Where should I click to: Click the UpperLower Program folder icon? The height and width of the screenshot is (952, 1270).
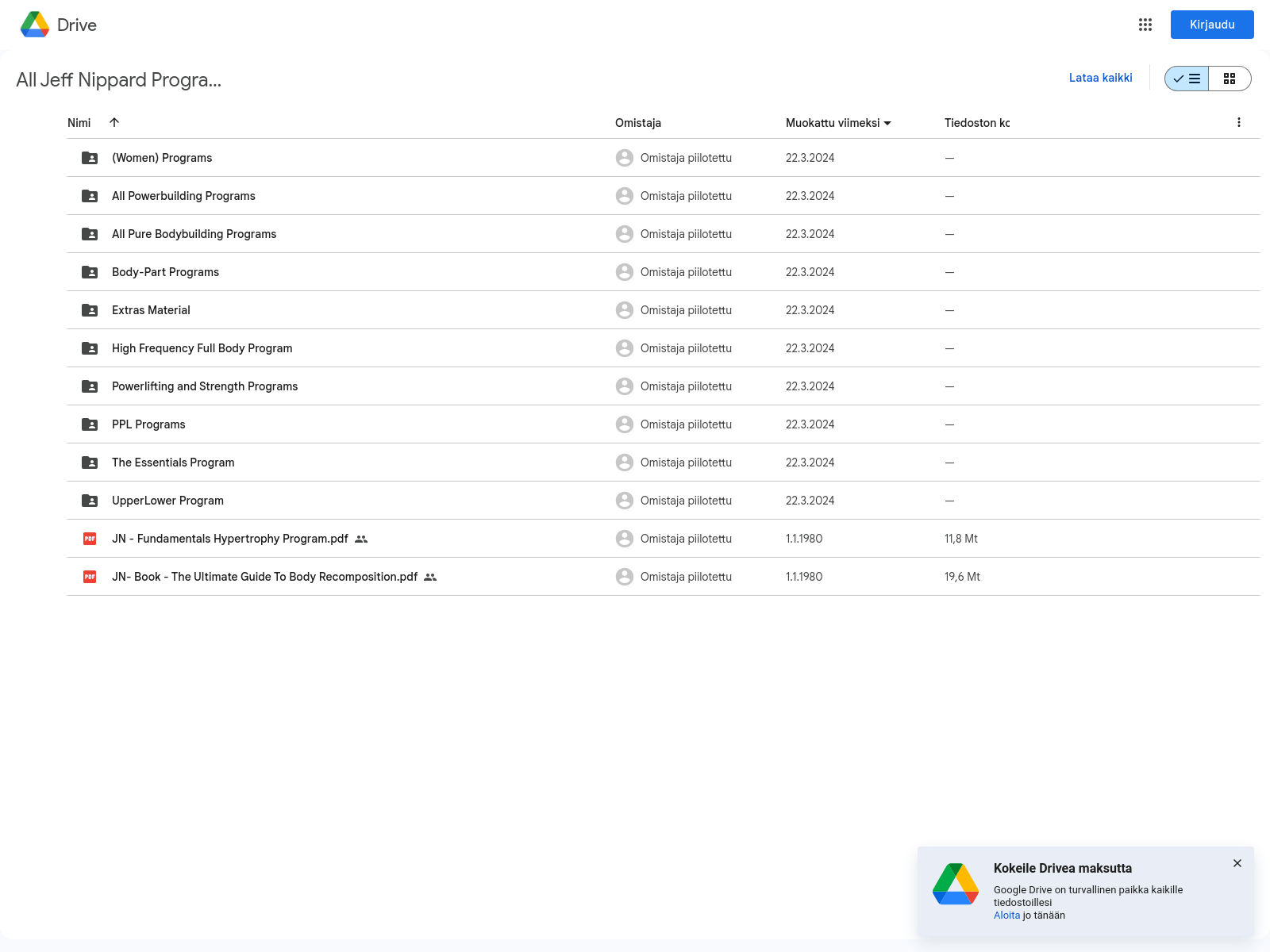pos(90,501)
